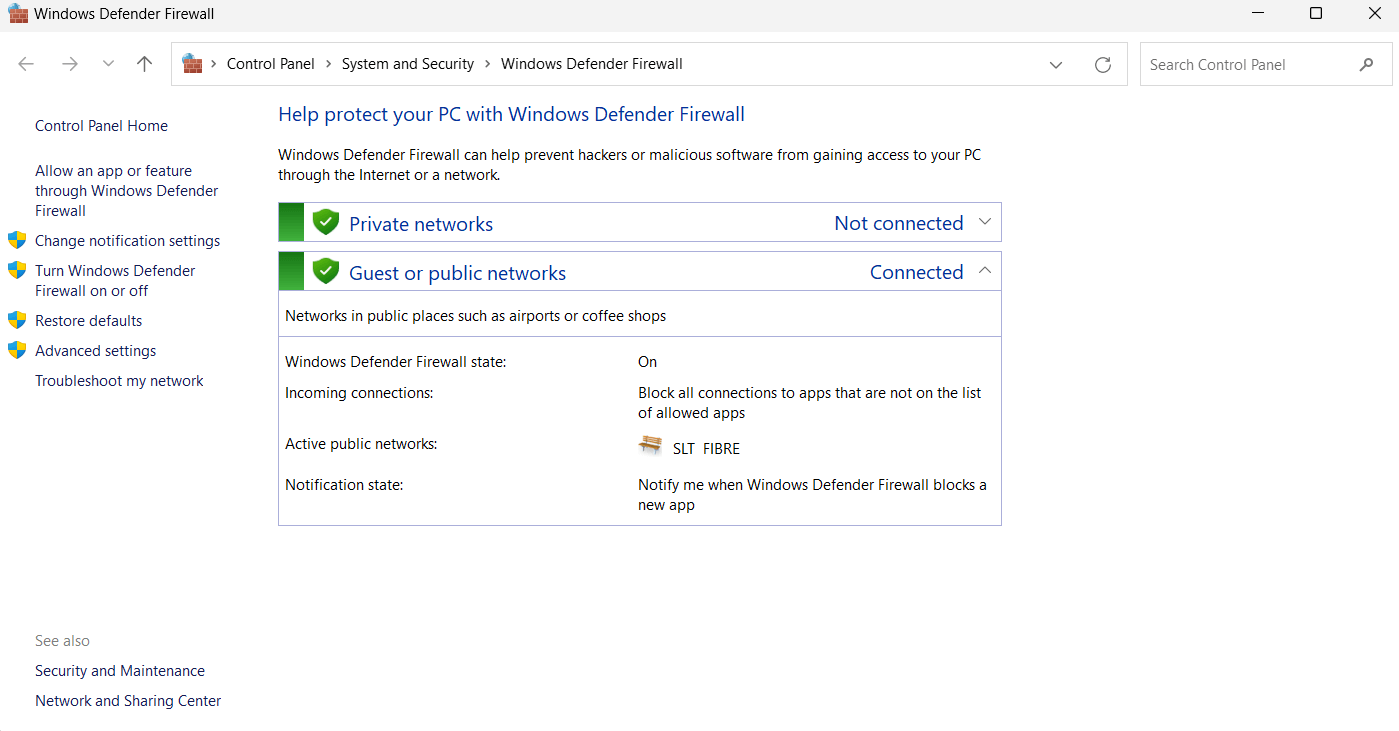Click the refresh icon in the address bar
This screenshot has height=731, width=1399.
(1103, 64)
